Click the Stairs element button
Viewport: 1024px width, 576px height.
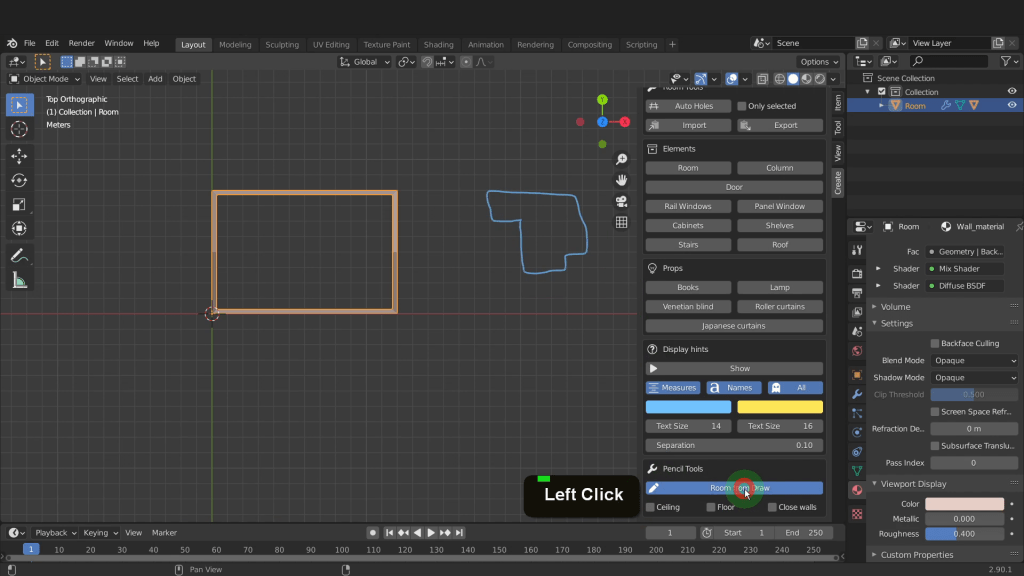pyautogui.click(x=688, y=244)
